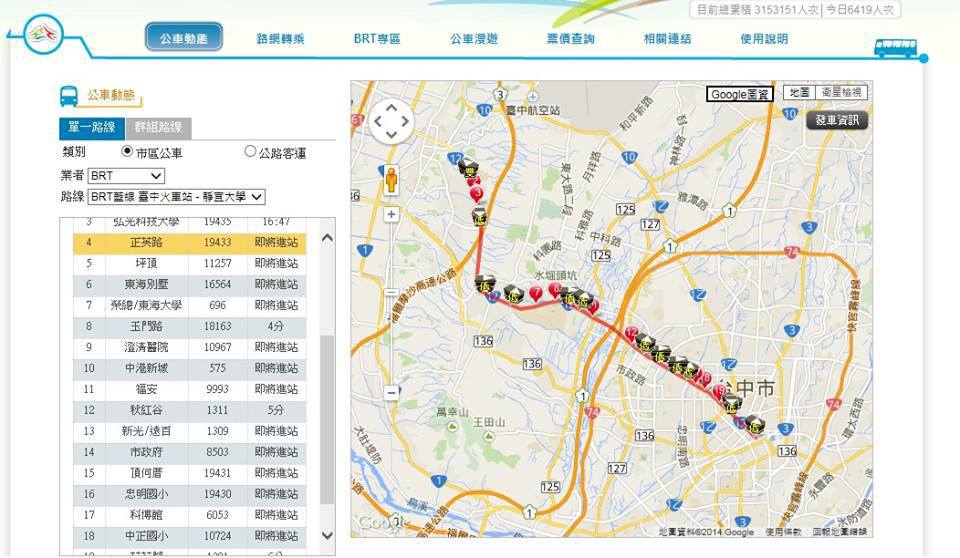Click the stop list scroll down arrow

coord(328,535)
